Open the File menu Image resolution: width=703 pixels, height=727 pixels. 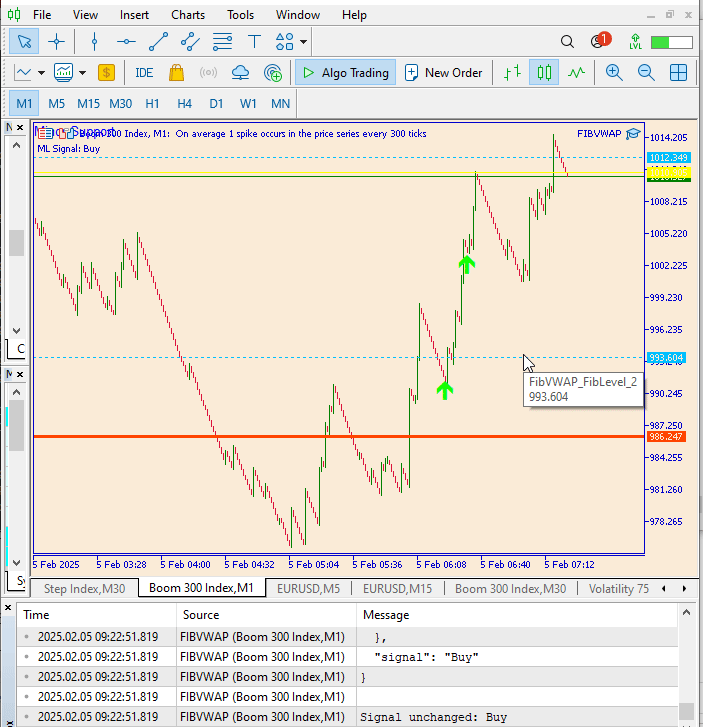42,15
